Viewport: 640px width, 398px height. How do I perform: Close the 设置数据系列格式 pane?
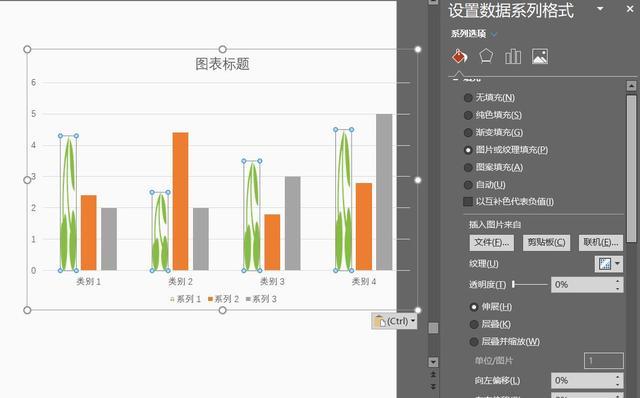pyautogui.click(x=630, y=9)
